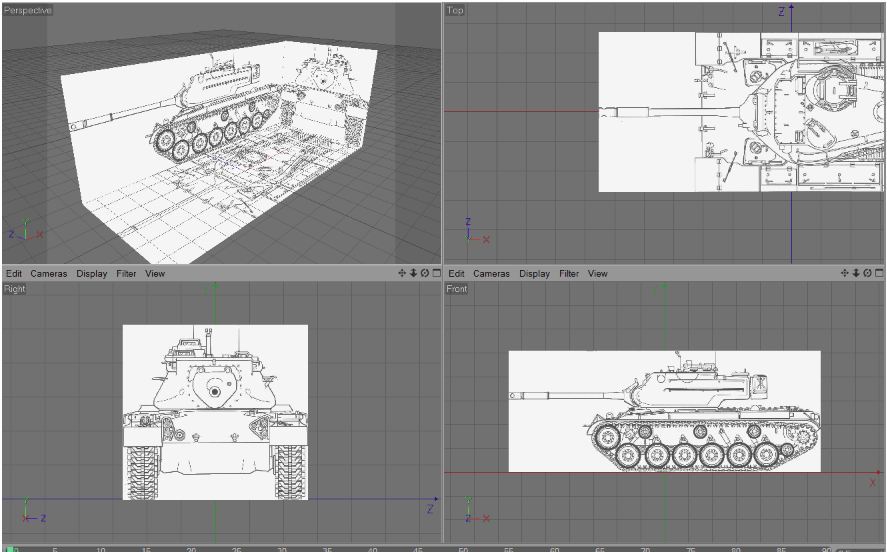Click the rotate camera icon of Right viewport

(425, 273)
